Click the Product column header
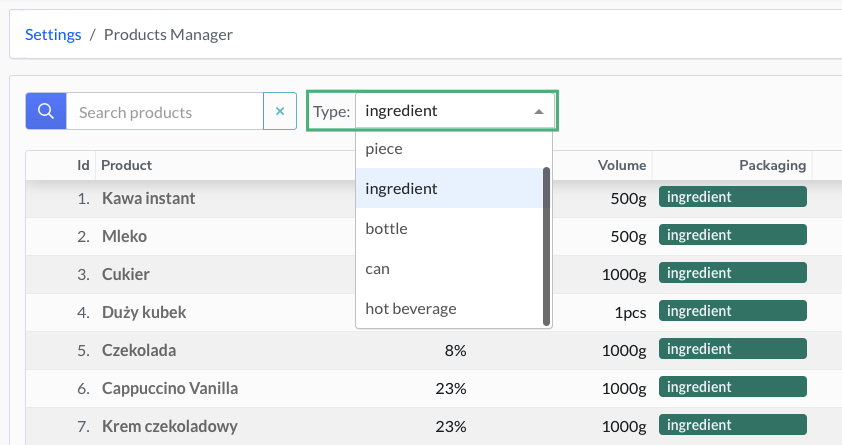 [x=126, y=165]
